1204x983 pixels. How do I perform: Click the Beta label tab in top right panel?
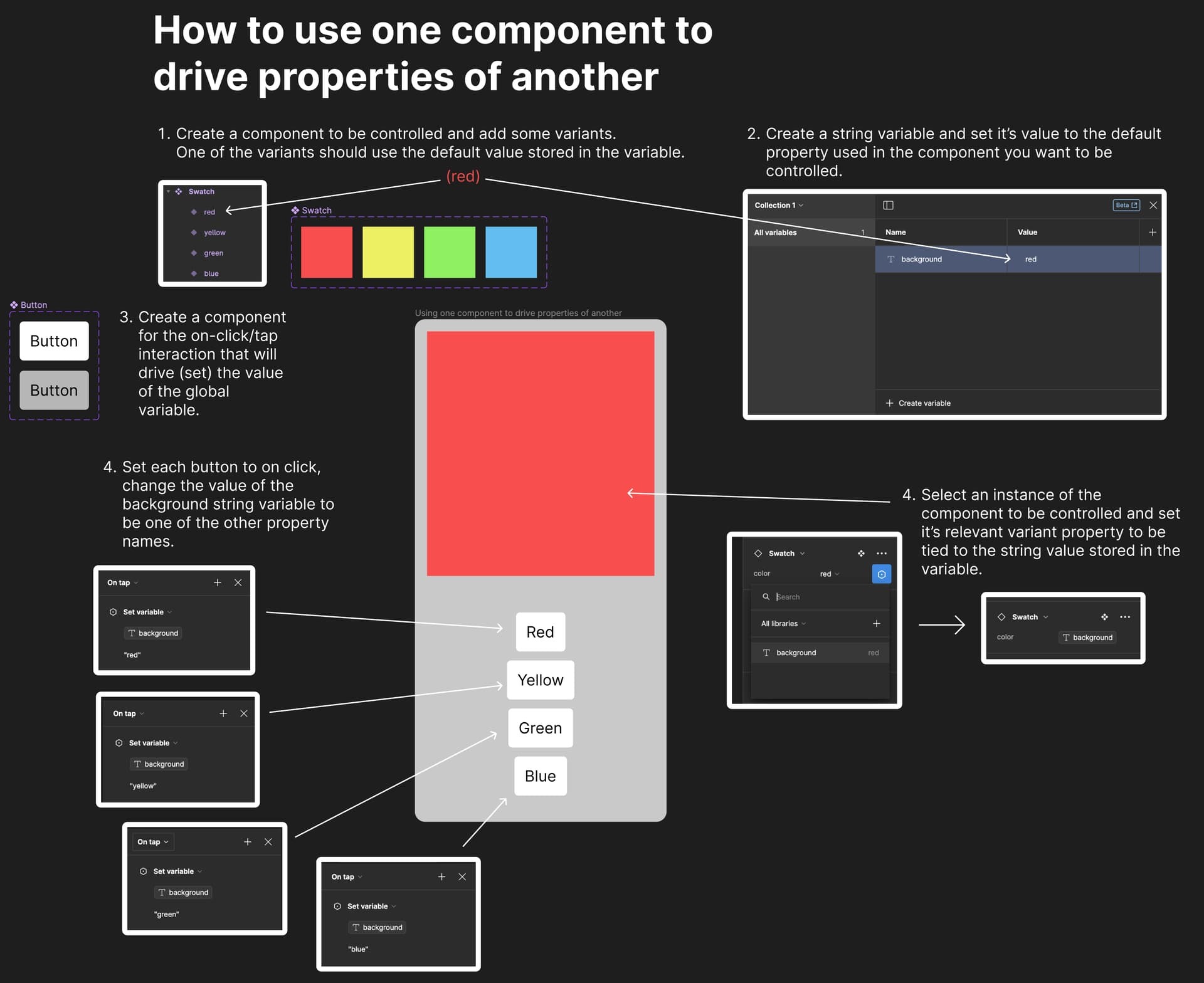coord(1127,205)
